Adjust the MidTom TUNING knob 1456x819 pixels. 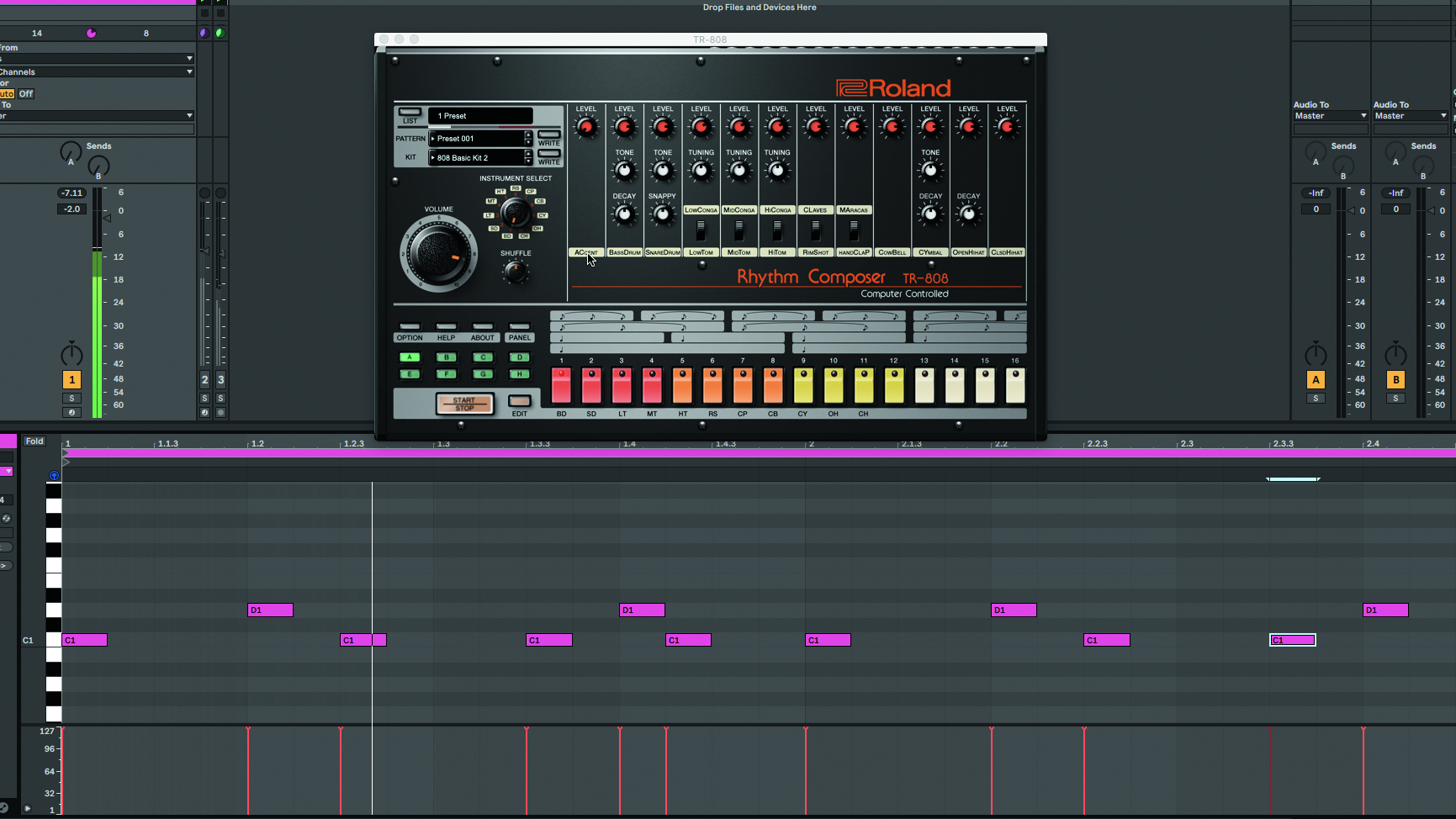(x=739, y=171)
